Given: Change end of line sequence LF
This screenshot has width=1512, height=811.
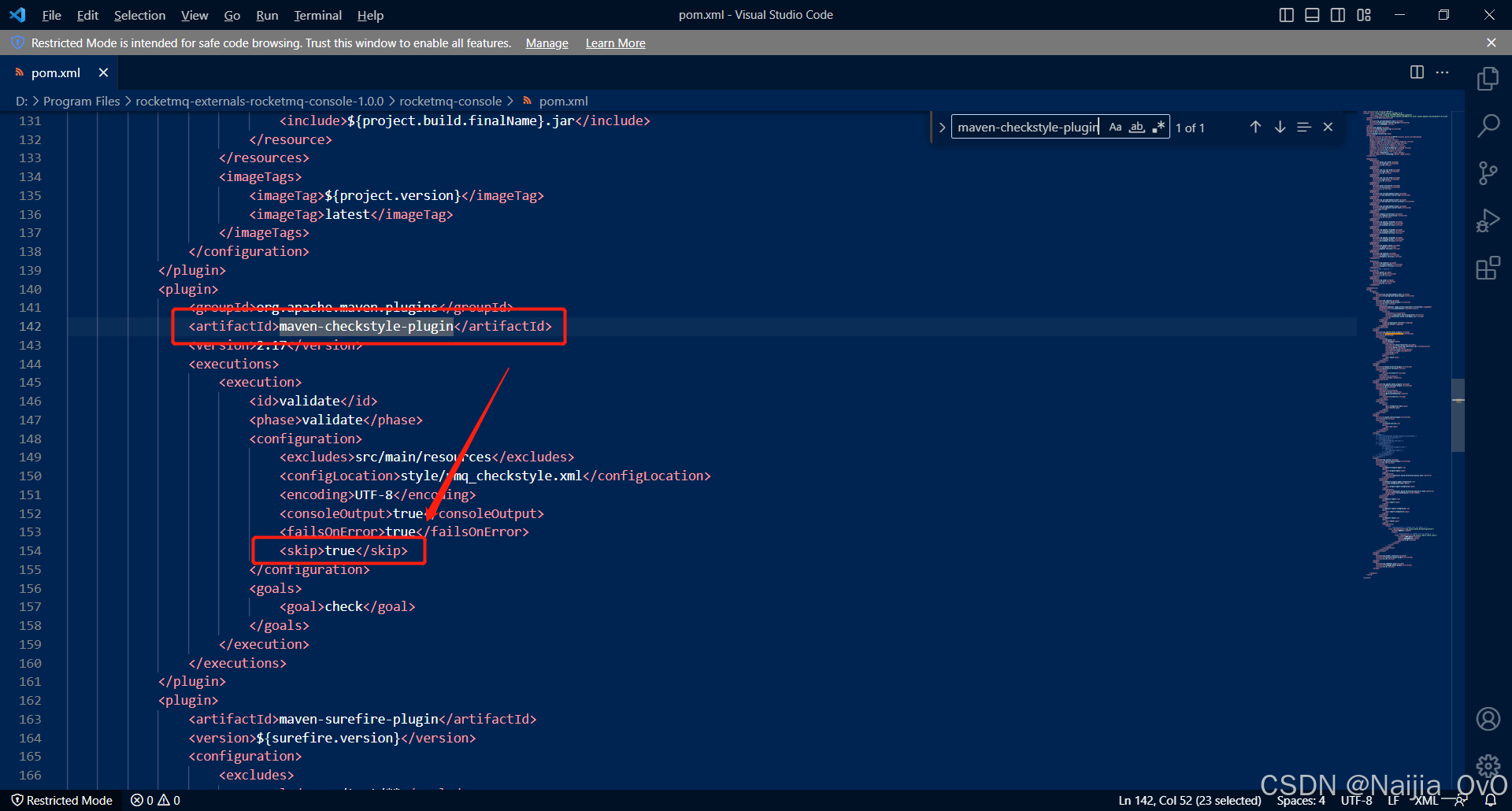Looking at the screenshot, I should pyautogui.click(x=1393, y=800).
